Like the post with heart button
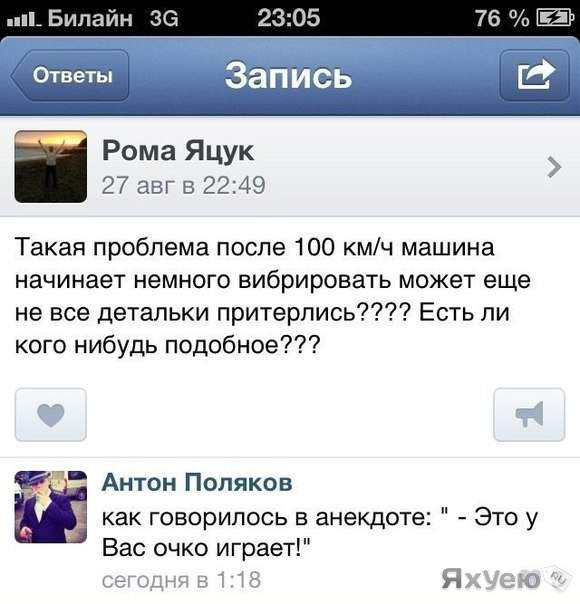Screen dimensions: 580x604 pyautogui.click(x=51, y=414)
